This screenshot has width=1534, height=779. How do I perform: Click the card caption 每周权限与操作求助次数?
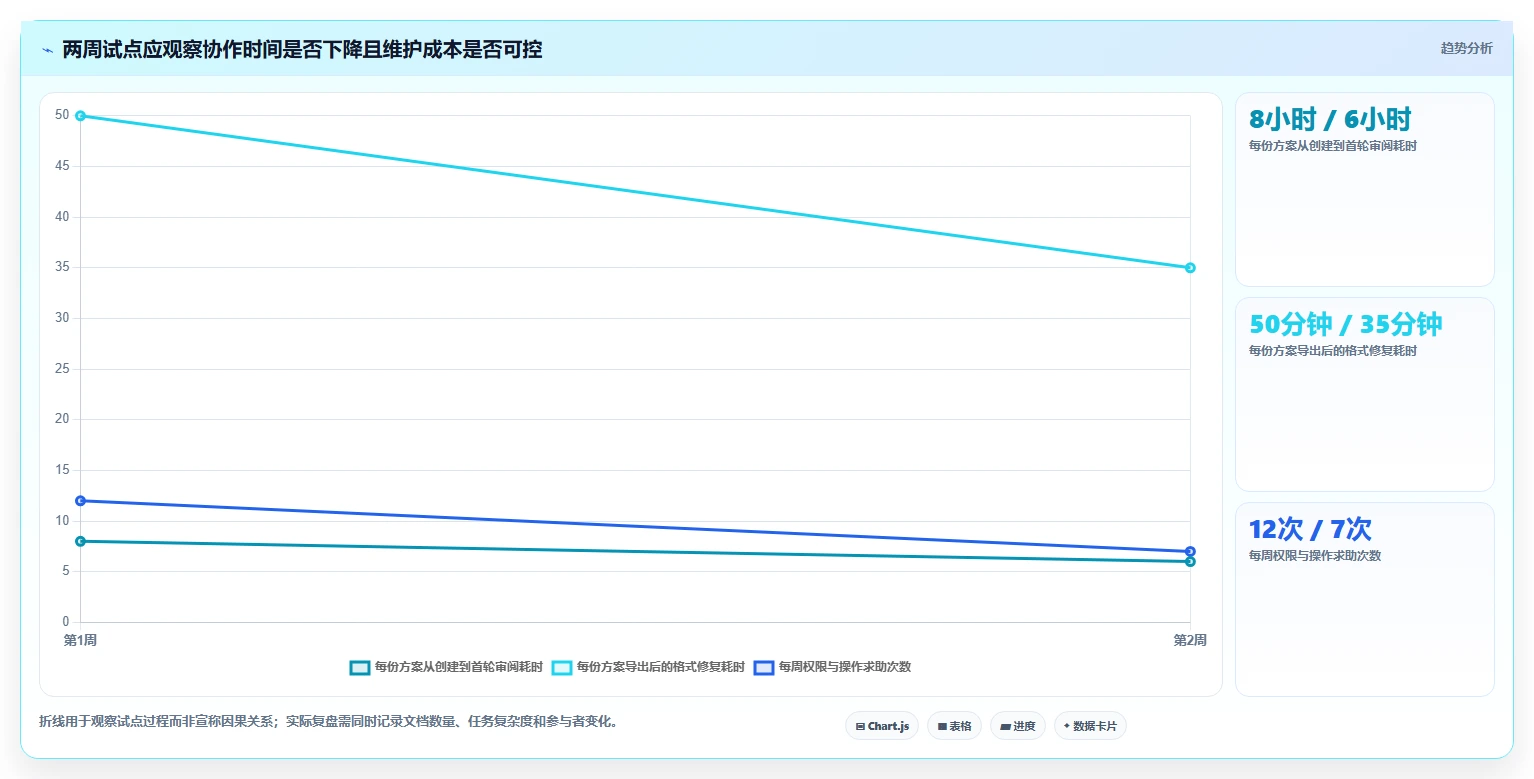point(1315,556)
